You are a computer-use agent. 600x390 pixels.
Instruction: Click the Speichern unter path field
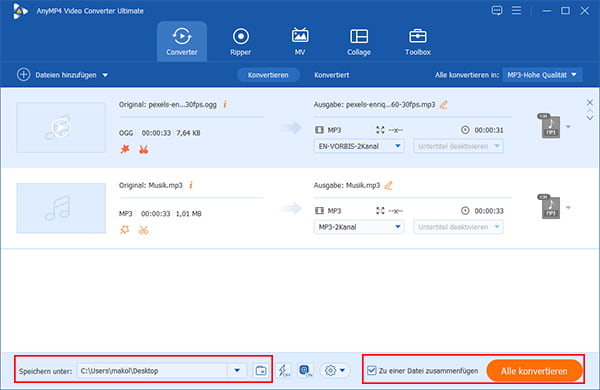coord(152,370)
